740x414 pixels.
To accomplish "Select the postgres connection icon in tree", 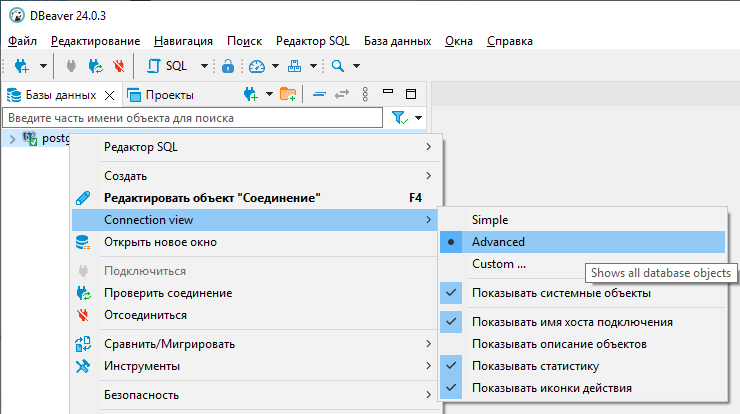I will [x=30, y=139].
